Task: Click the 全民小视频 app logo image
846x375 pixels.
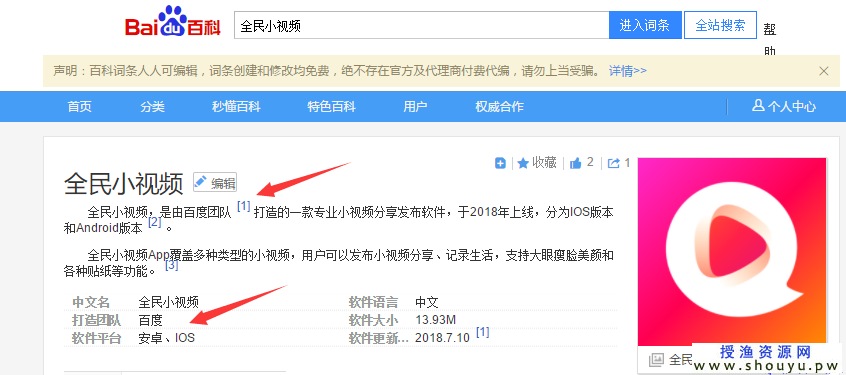Action: (732, 251)
